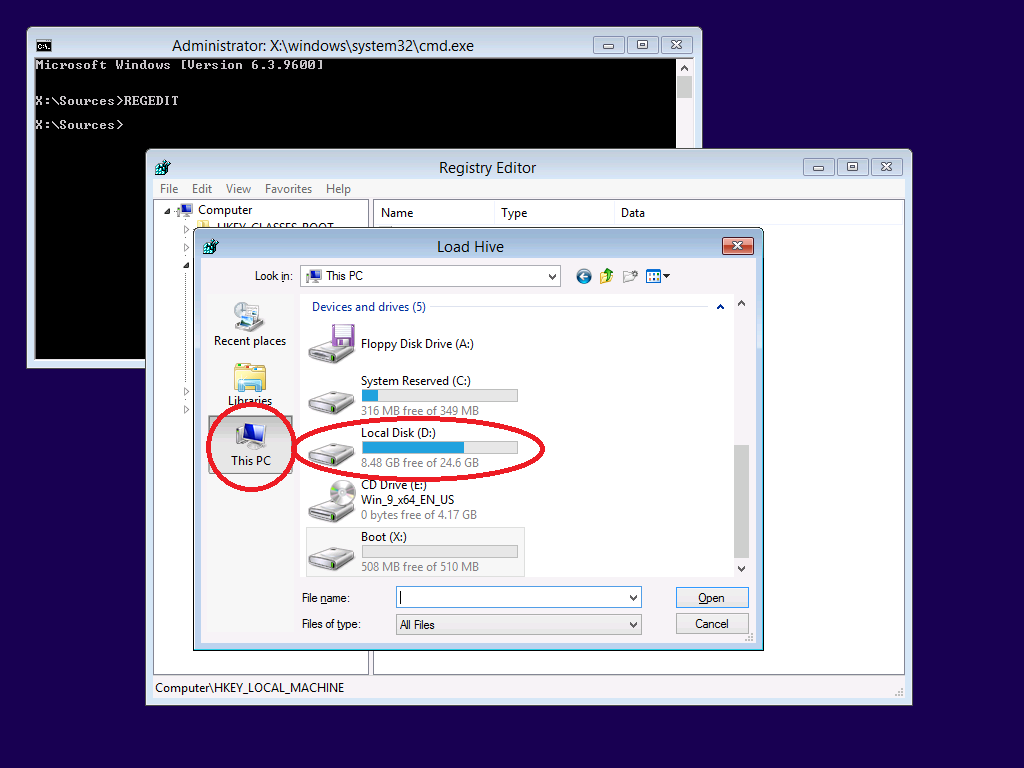1024x768 pixels.
Task: Expand the Look in dropdown
Action: 552,276
